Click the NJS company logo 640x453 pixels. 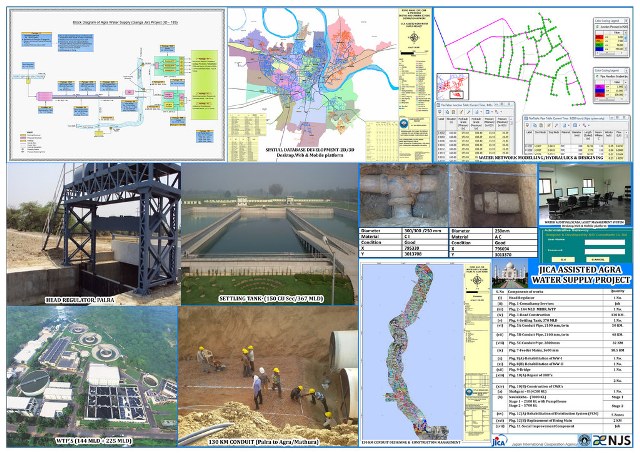pos(612,440)
